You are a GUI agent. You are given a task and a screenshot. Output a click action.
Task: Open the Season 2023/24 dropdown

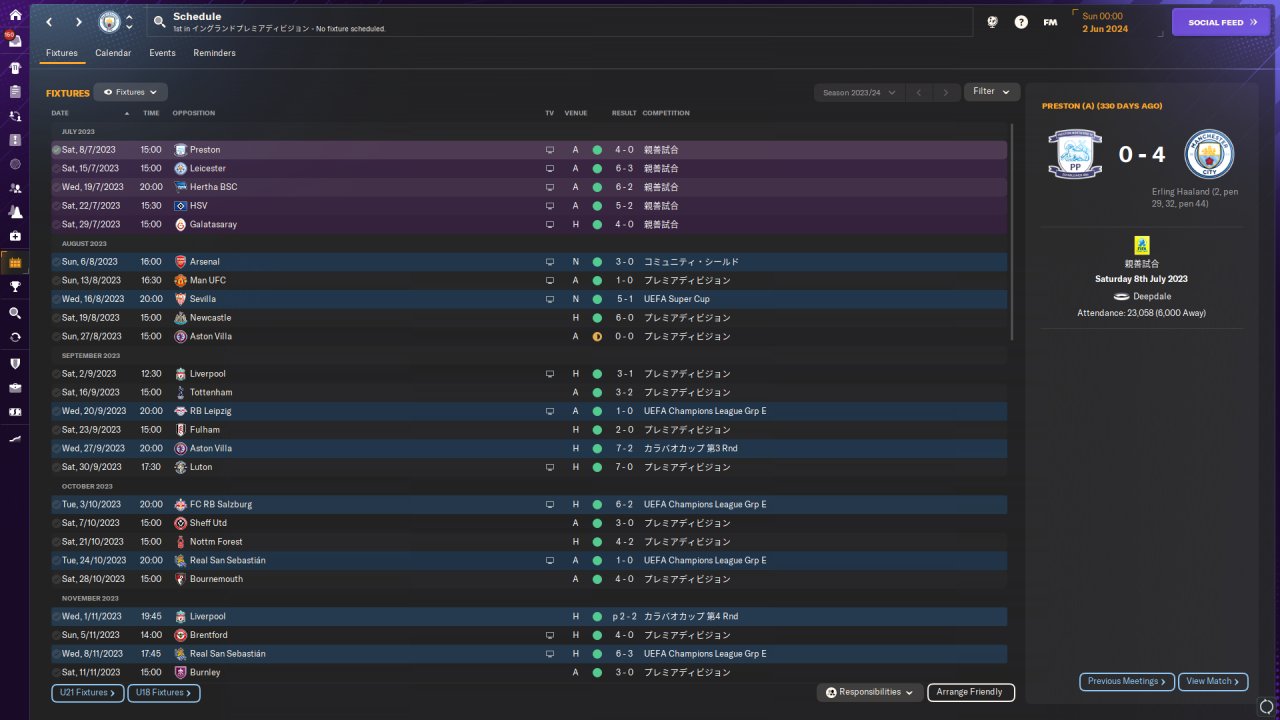[x=859, y=92]
